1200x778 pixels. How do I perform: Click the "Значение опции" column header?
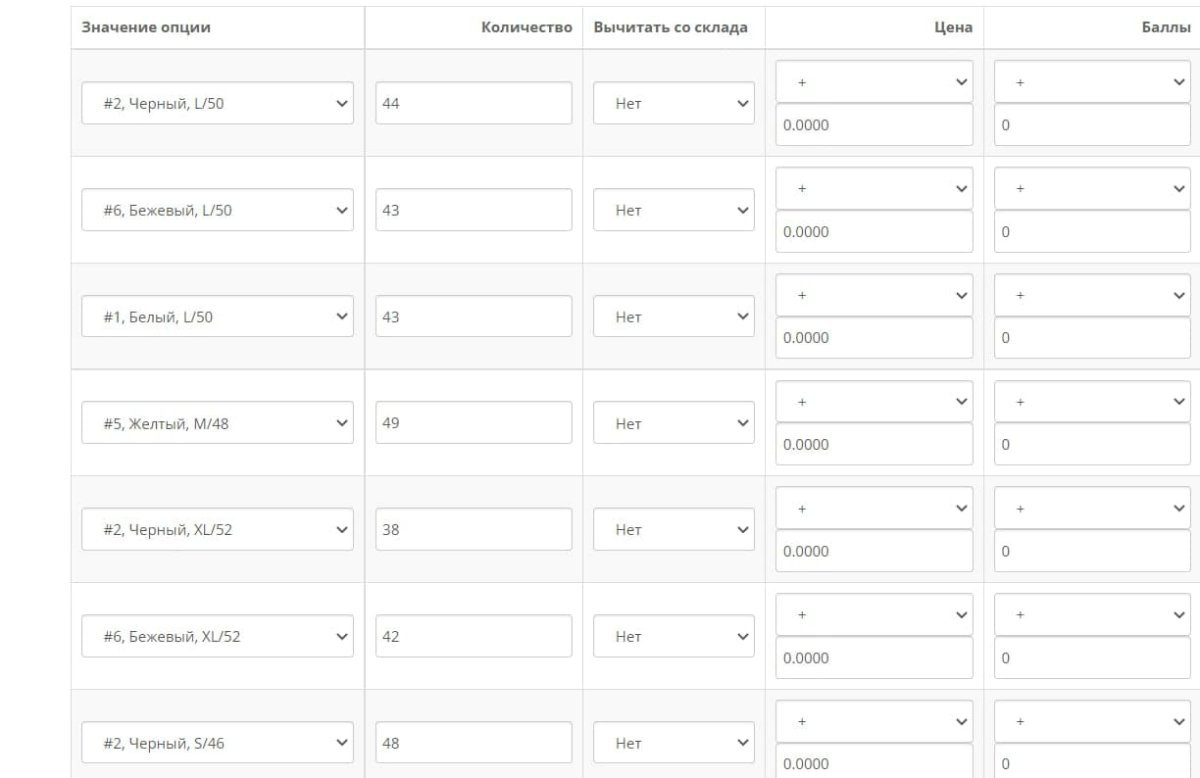coord(146,28)
